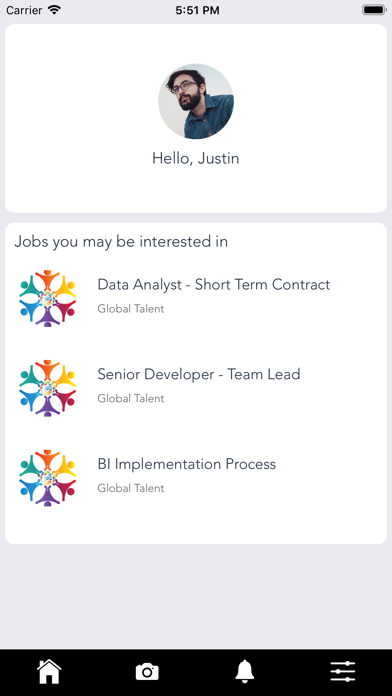Image resolution: width=392 pixels, height=696 pixels.
Task: Tap the battery indicator in status bar
Action: pos(374,10)
